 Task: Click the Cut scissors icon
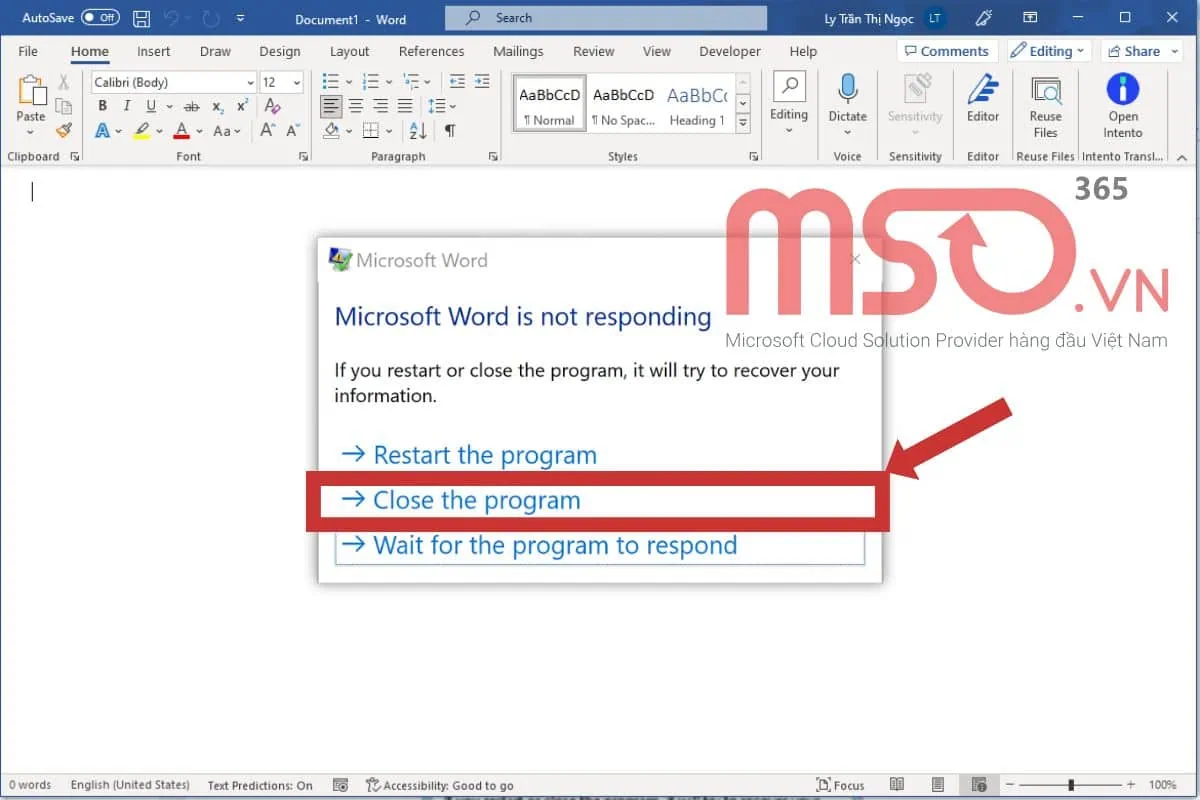[x=64, y=83]
